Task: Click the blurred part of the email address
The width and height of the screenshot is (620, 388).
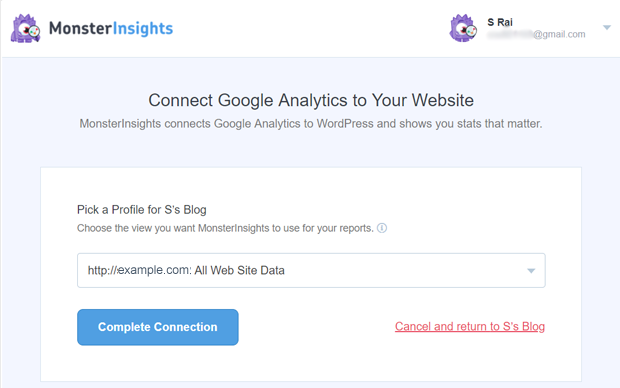Action: (x=510, y=34)
